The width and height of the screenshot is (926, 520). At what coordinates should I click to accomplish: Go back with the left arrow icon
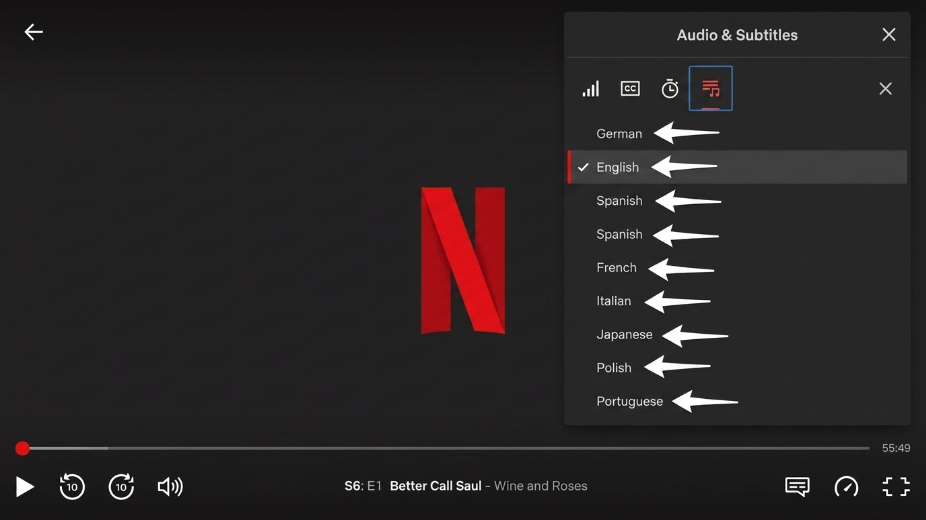pos(34,32)
